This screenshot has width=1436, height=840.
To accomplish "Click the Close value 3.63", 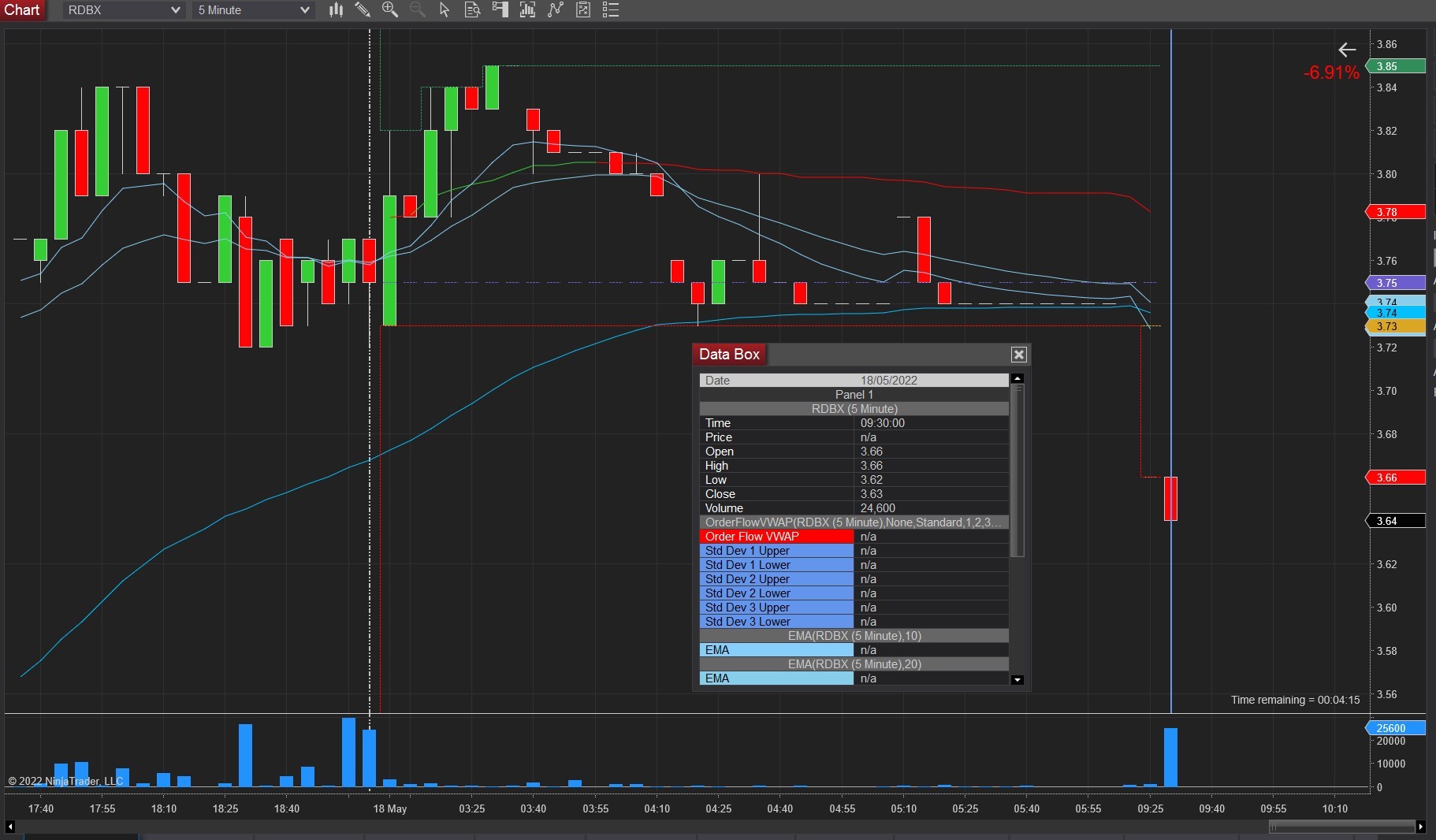I will pos(872,494).
